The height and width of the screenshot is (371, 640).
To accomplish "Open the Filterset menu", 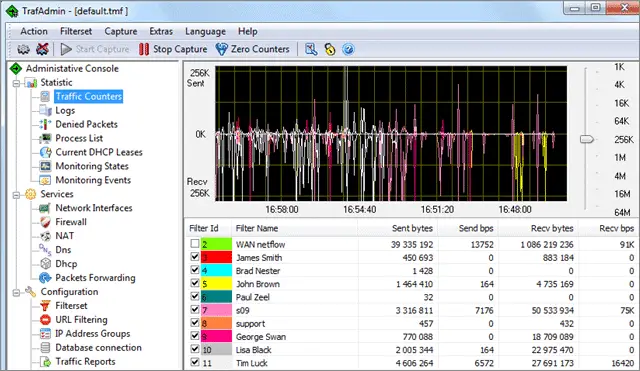I will 76,31.
